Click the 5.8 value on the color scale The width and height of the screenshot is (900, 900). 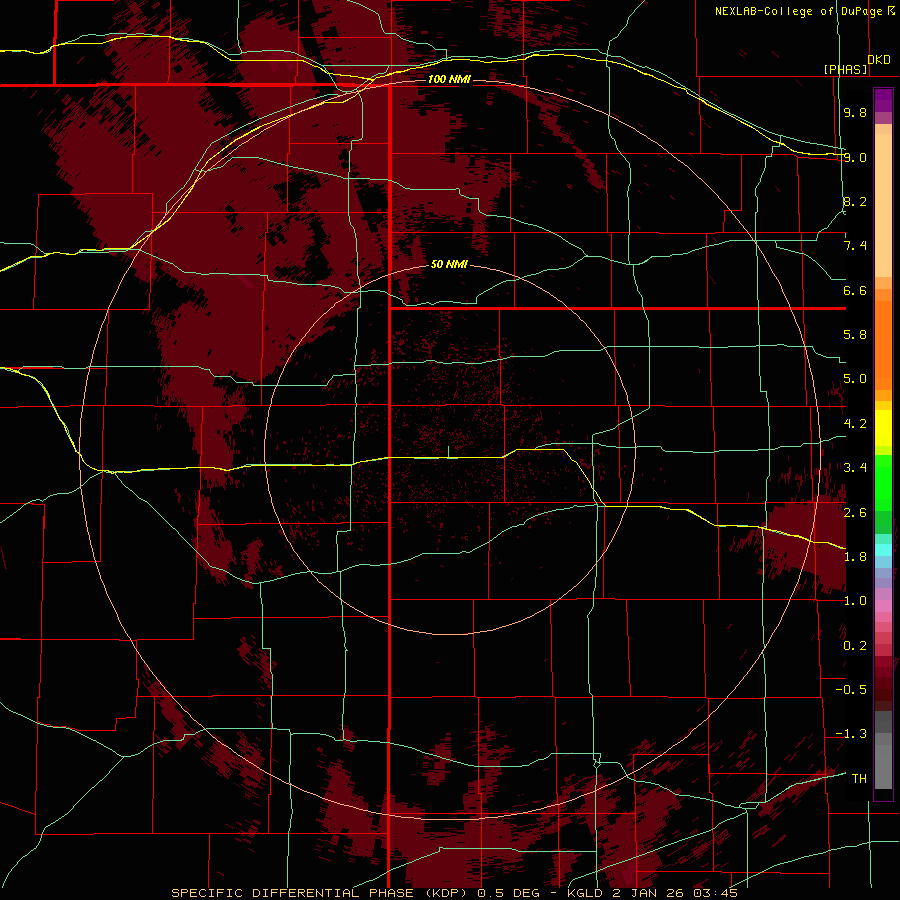(x=855, y=335)
